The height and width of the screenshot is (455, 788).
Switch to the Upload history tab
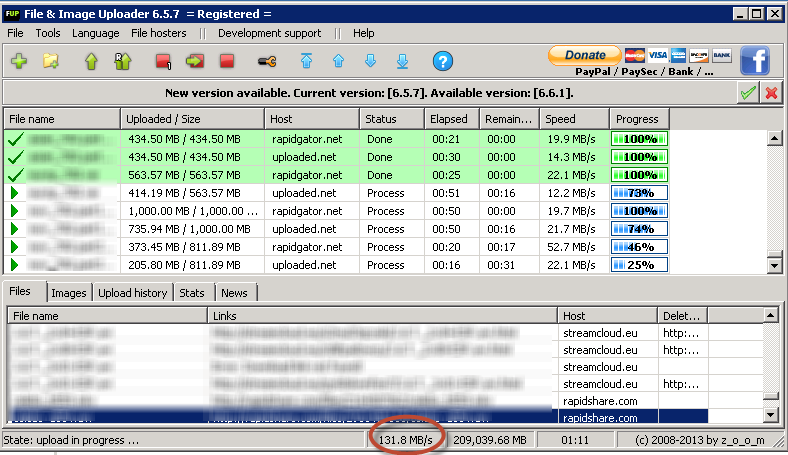click(133, 293)
